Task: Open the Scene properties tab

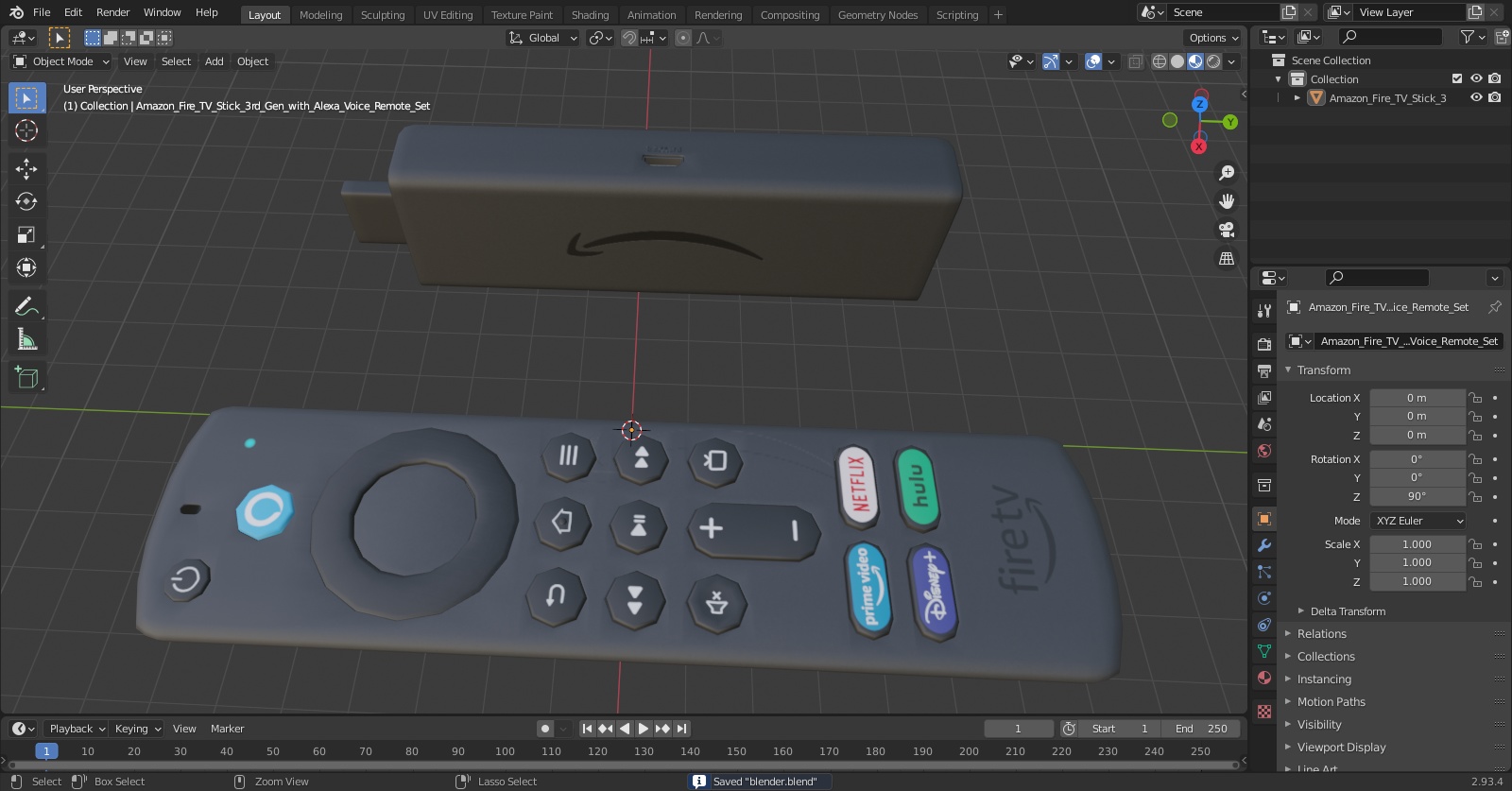Action: 1264,424
